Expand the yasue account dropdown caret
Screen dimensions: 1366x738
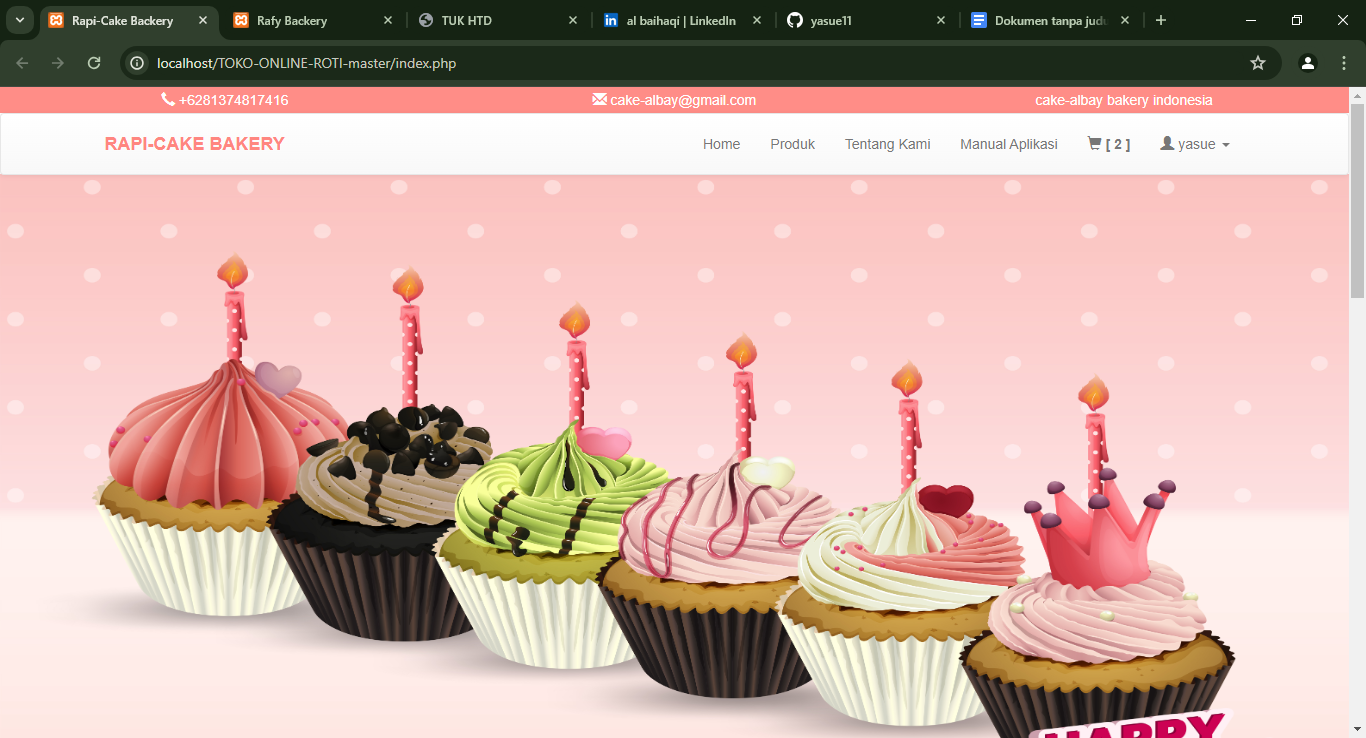(x=1226, y=145)
